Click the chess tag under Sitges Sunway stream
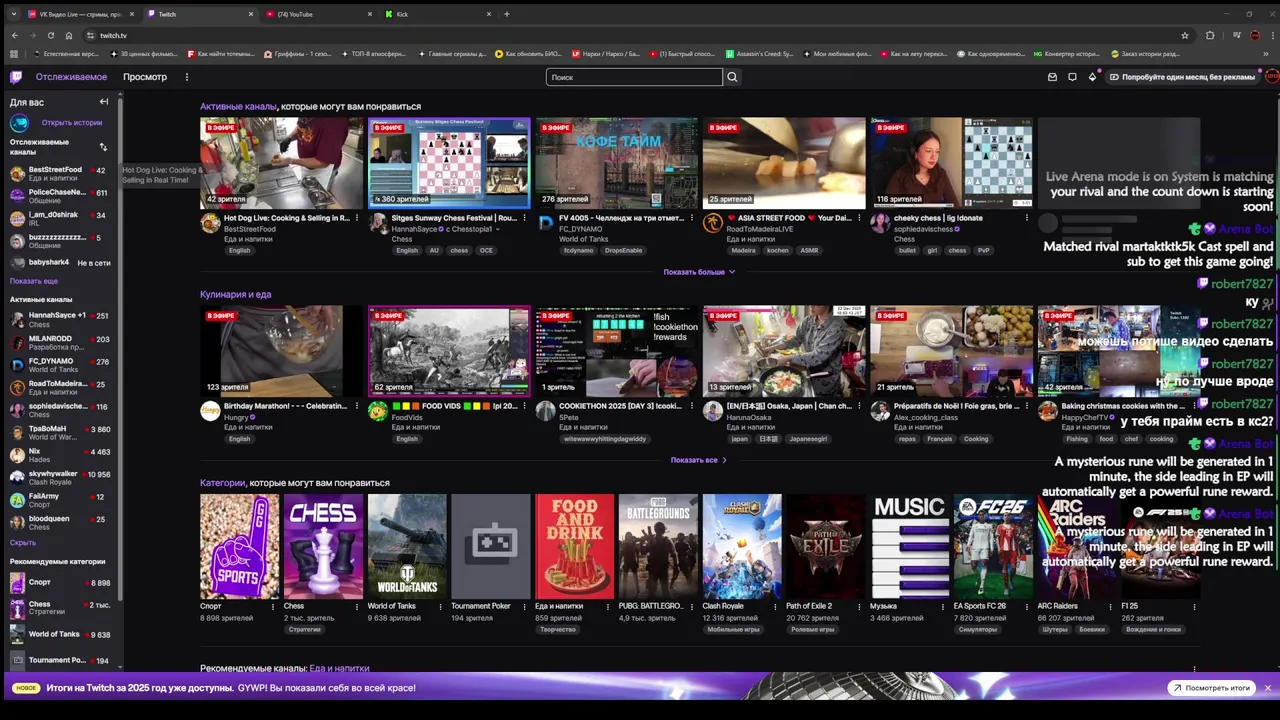Image resolution: width=1280 pixels, height=720 pixels. [459, 250]
